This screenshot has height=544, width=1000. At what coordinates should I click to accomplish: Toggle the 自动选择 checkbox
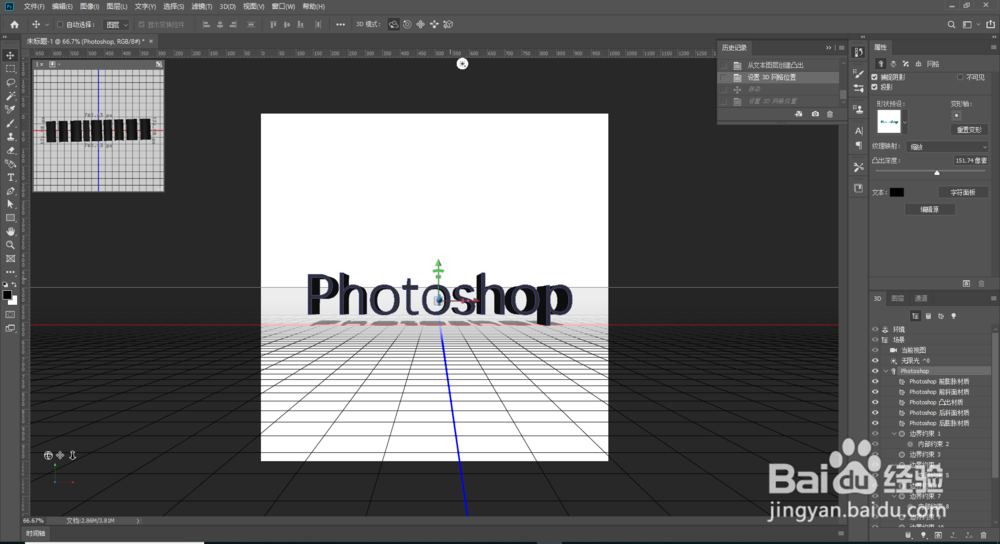[x=60, y=24]
